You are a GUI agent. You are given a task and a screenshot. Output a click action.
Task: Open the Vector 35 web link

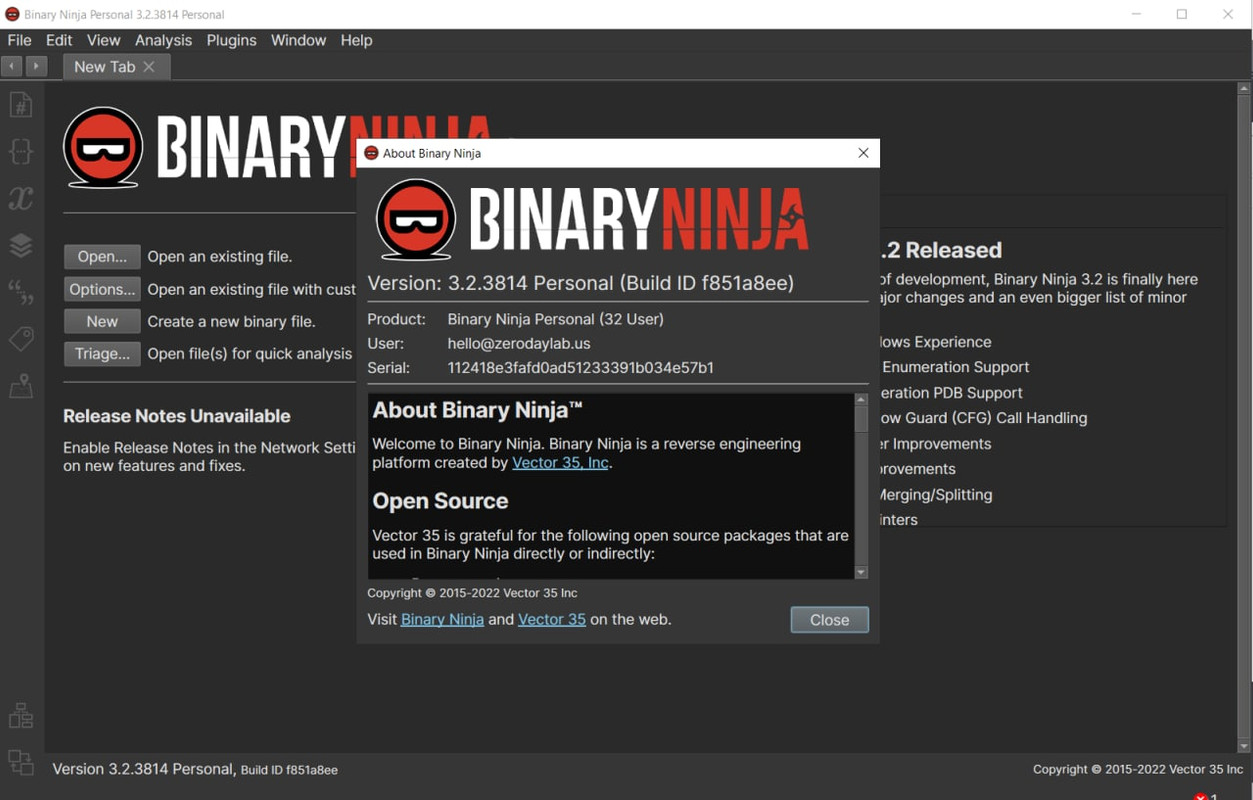click(552, 619)
